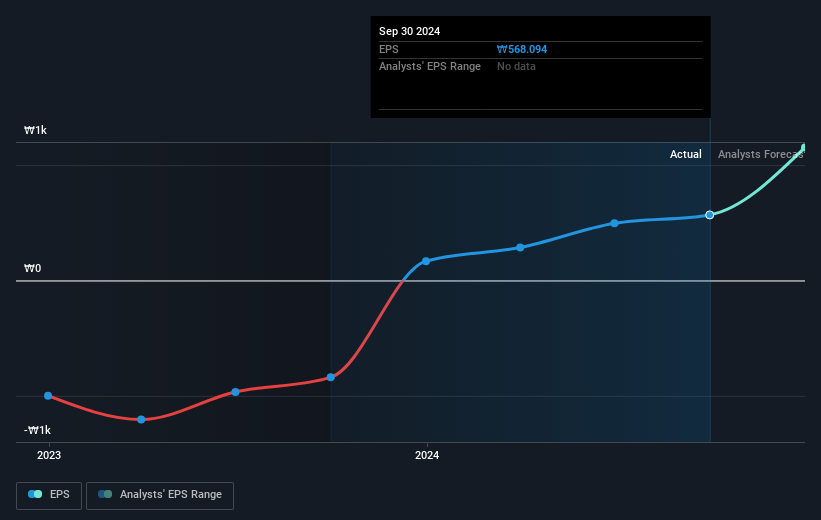Click the 2024 x-axis label

point(427,455)
